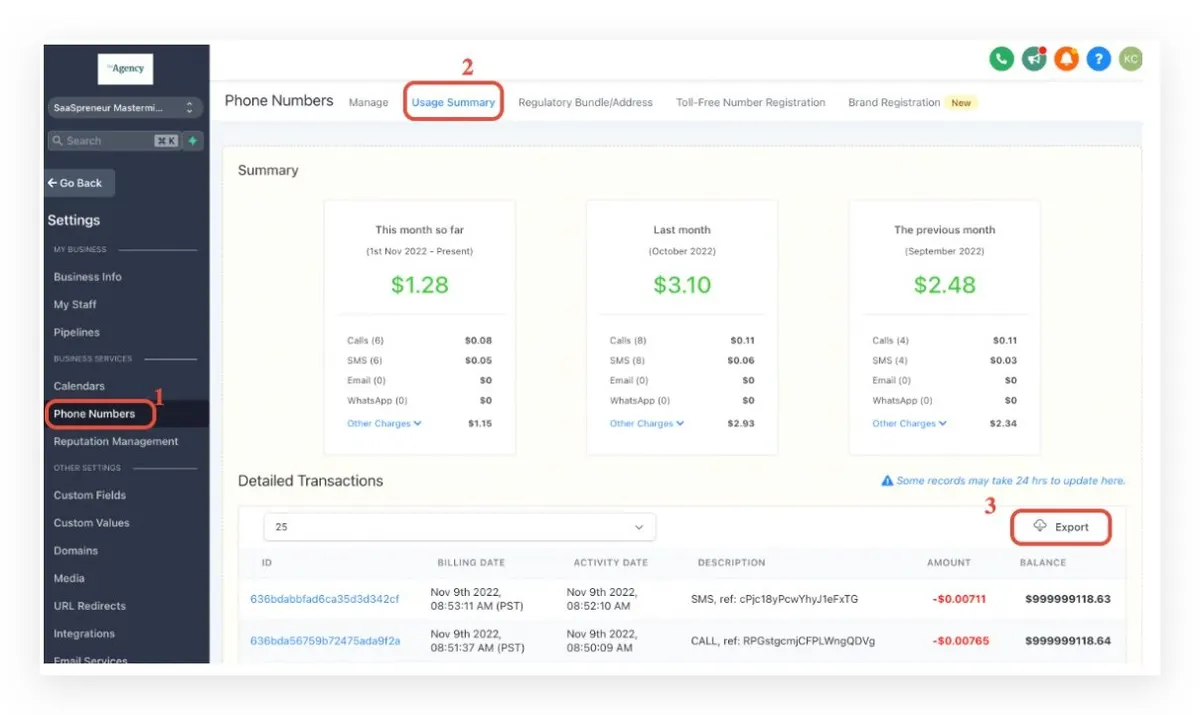Click the sidebar Search field
Viewport: 1200px width, 715px height.
[114, 141]
